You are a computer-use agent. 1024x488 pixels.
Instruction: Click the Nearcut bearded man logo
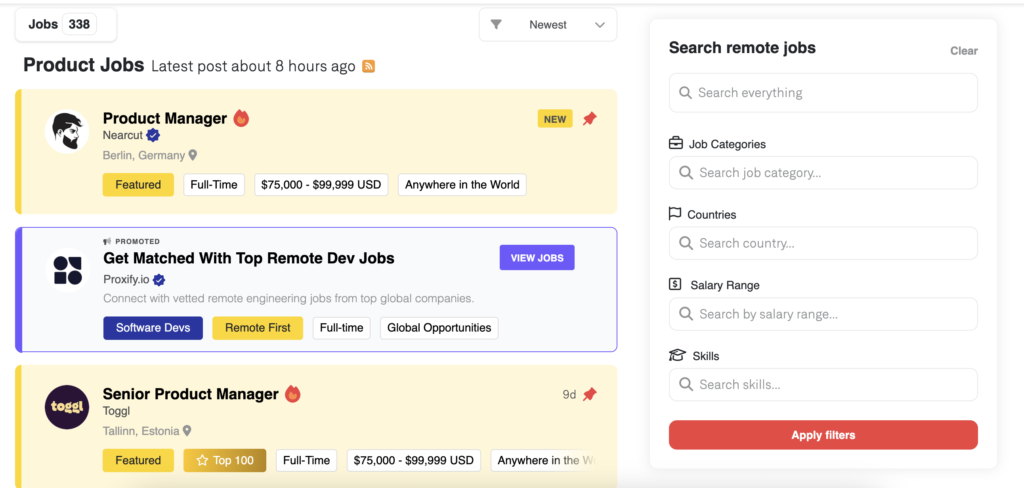(x=67, y=131)
